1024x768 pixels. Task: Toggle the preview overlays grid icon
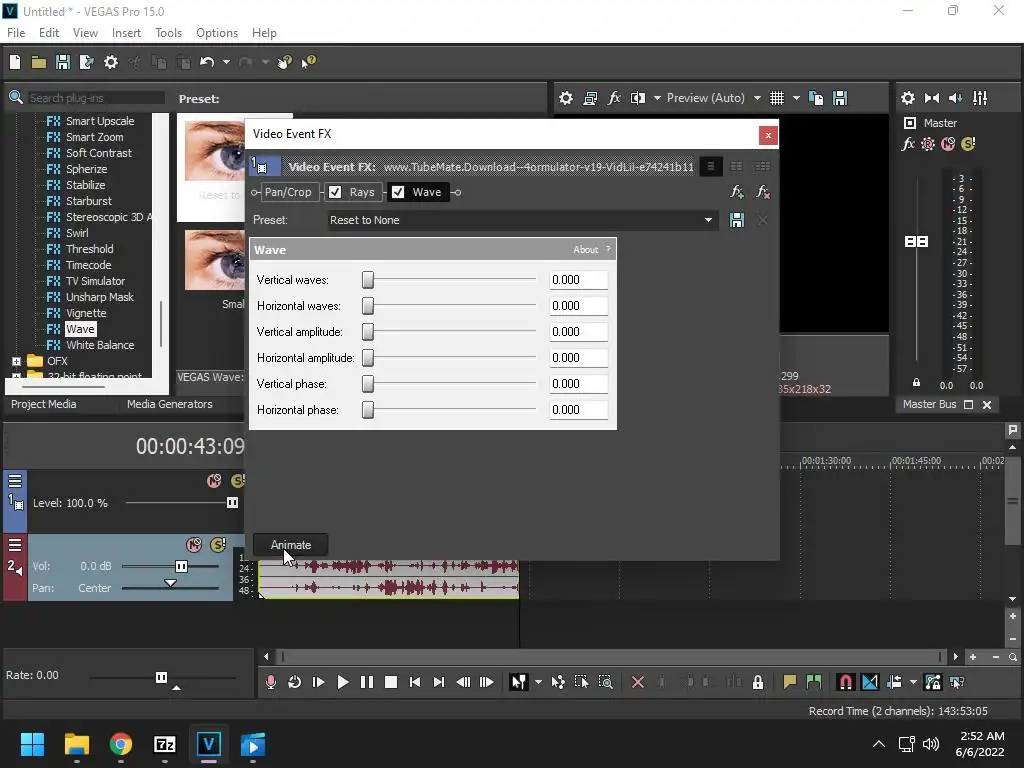pos(776,98)
